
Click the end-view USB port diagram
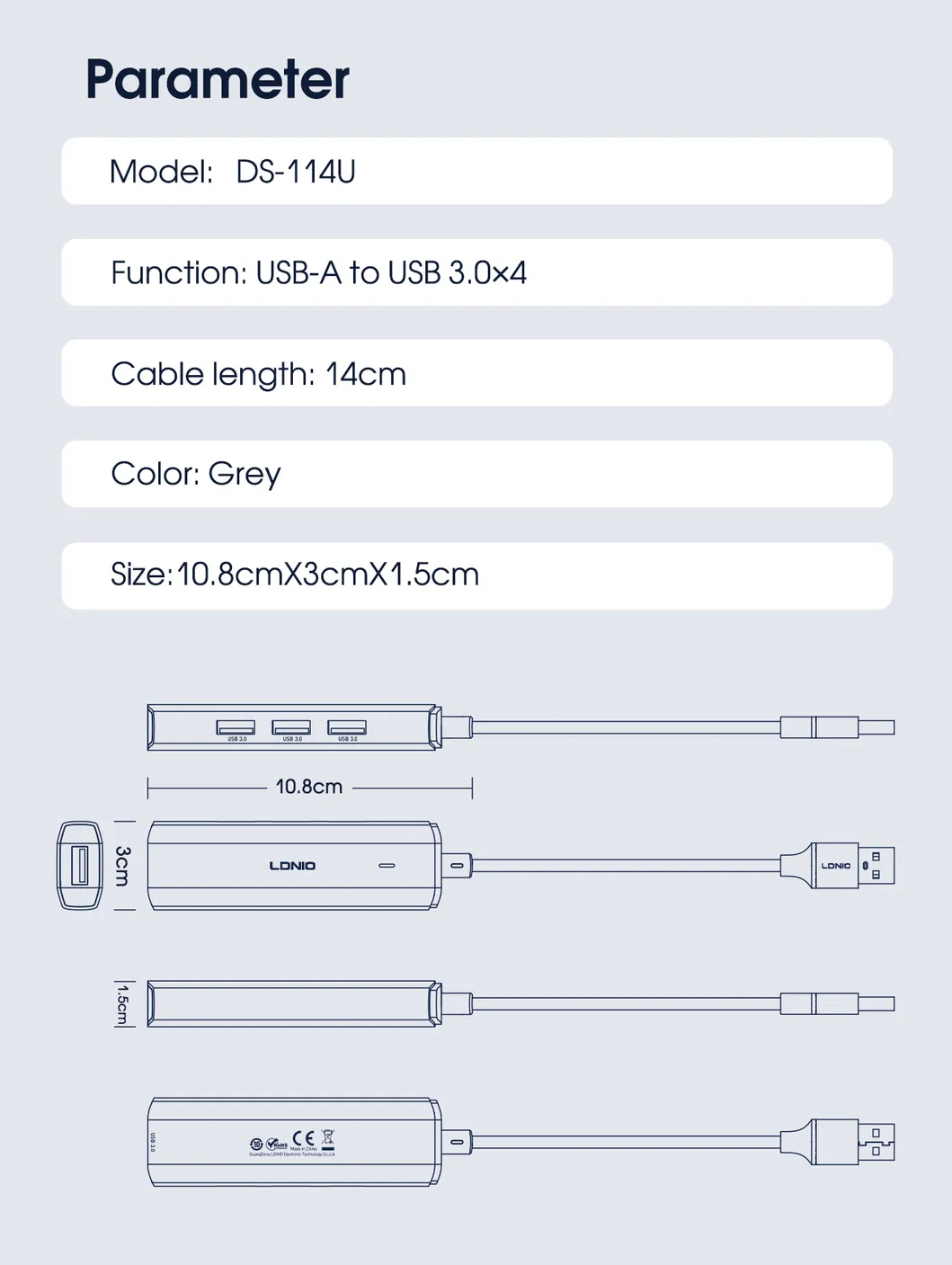(79, 865)
